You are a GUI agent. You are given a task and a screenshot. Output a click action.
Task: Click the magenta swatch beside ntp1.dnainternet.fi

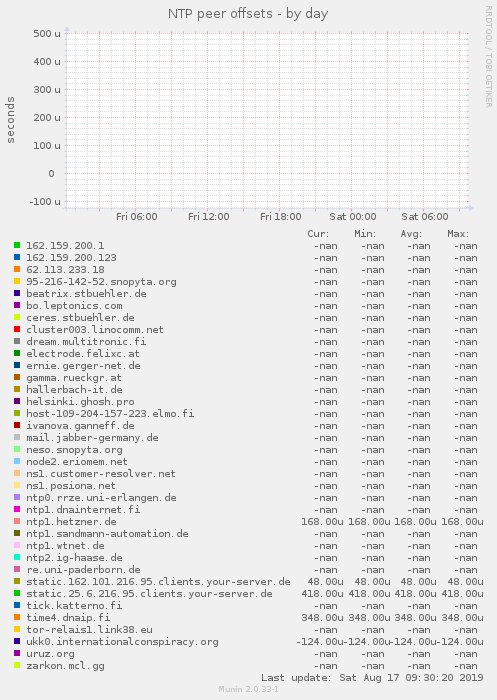17,509
